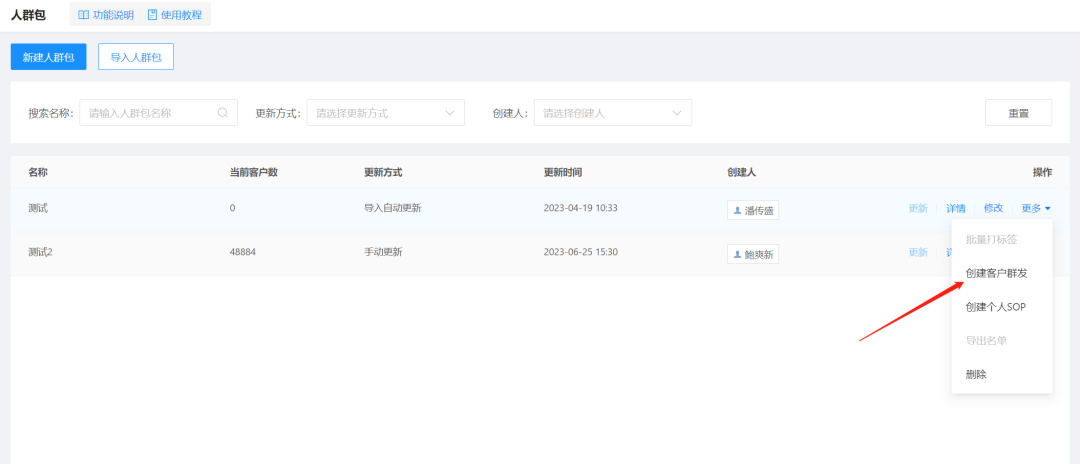Click 详情 in the 测试 row
1080x464 pixels.
coord(955,209)
